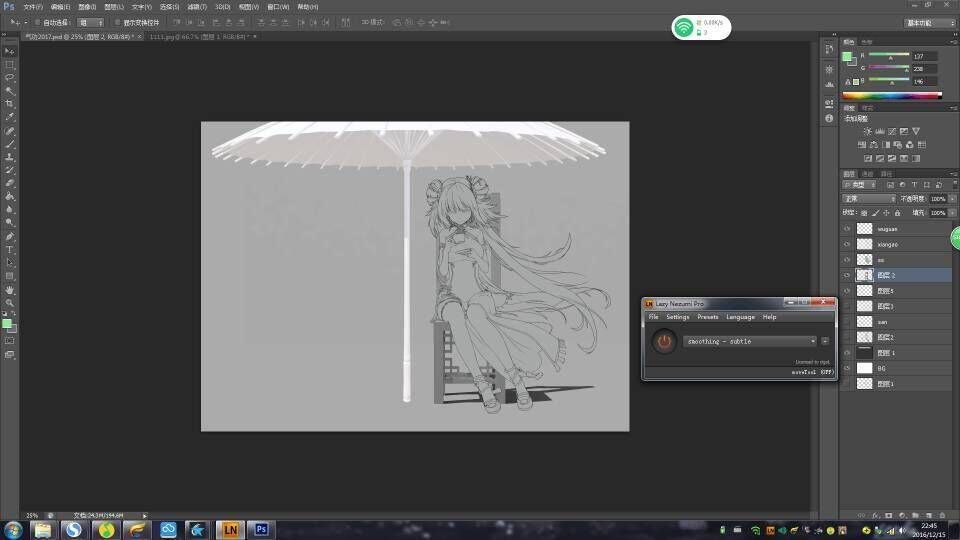This screenshot has width=960, height=540.
Task: Click the foreground color swatch in toolbox
Action: (x=7, y=324)
